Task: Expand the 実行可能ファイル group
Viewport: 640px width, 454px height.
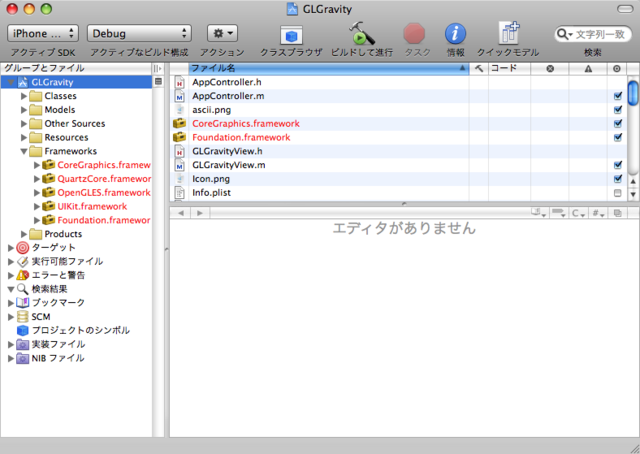Action: coord(11,262)
